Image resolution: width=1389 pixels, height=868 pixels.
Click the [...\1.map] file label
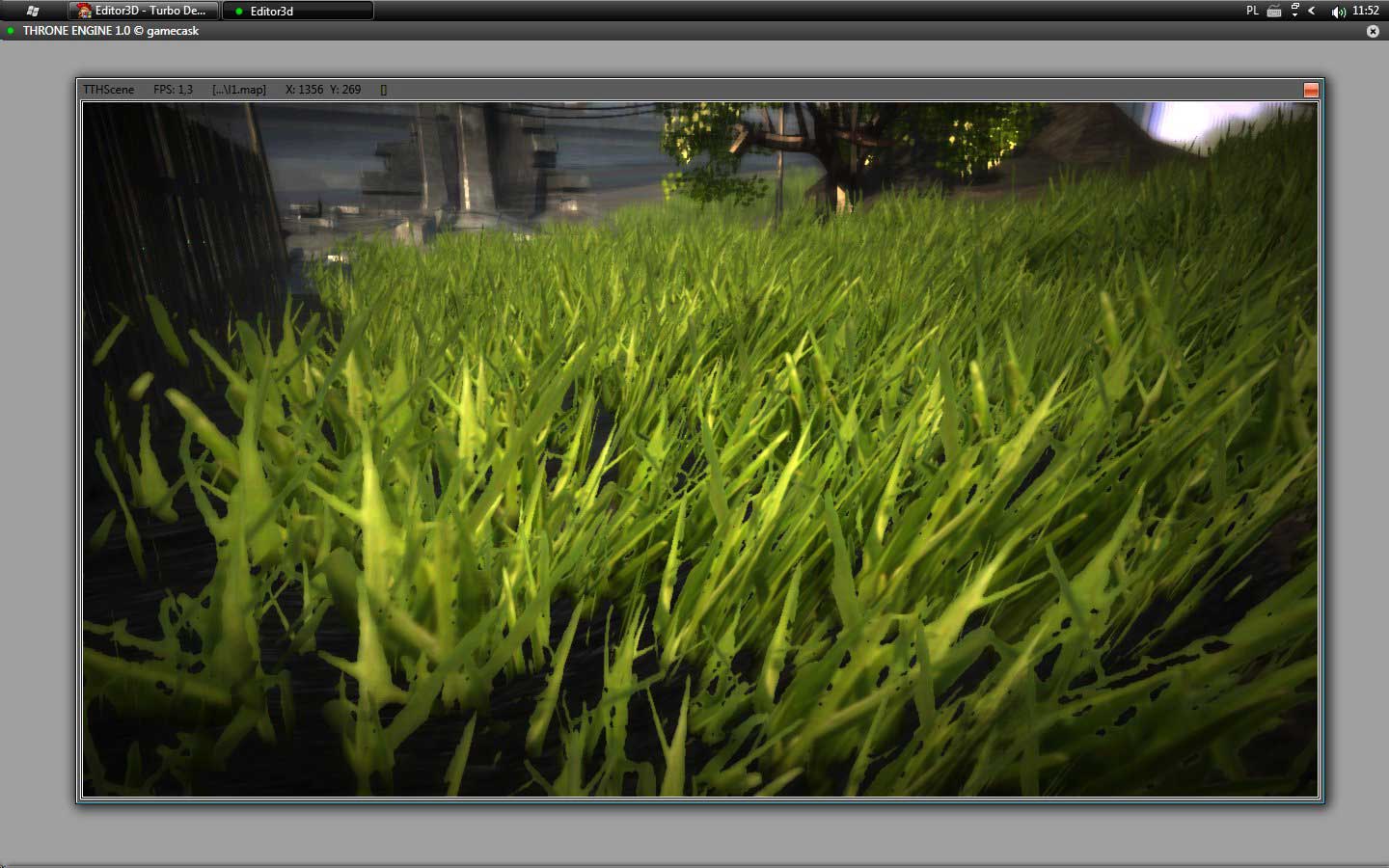(x=239, y=90)
